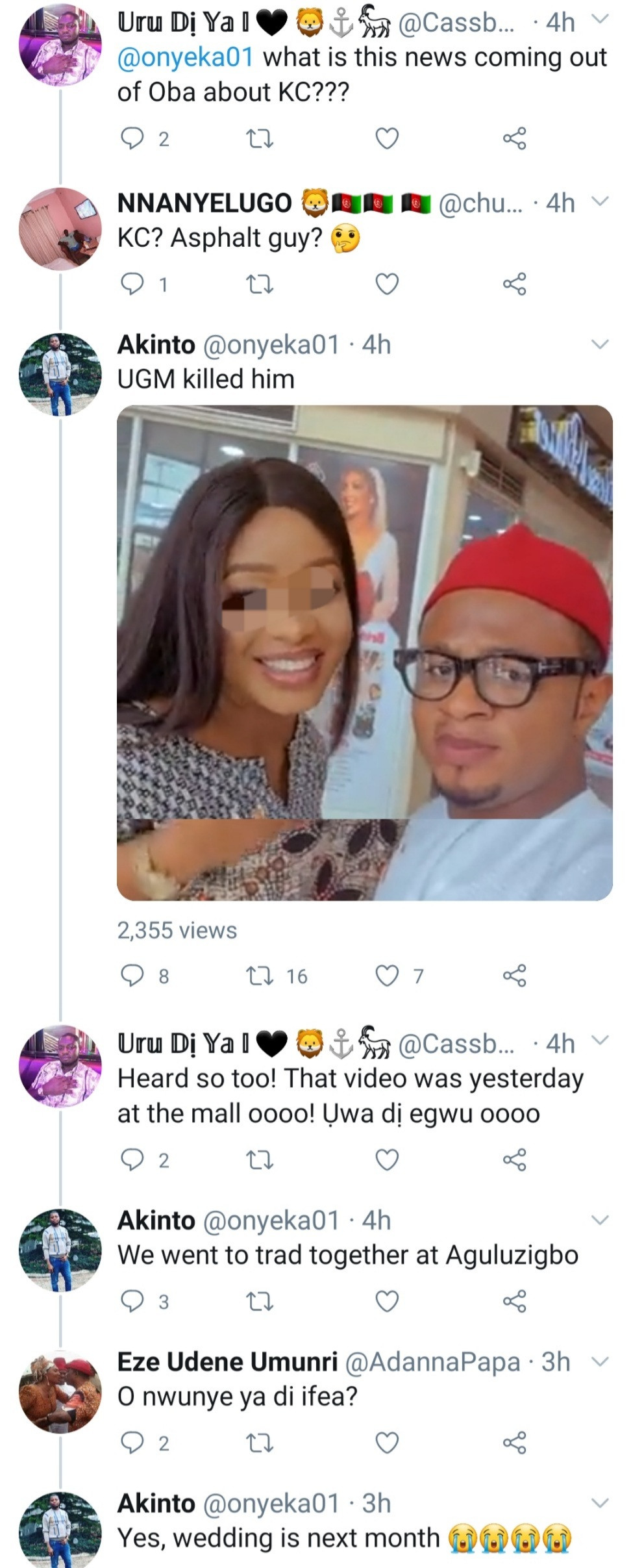Open Akinto's profile name on wedding tweet
Viewport: 631px width, 1568px height.
coord(156,1504)
